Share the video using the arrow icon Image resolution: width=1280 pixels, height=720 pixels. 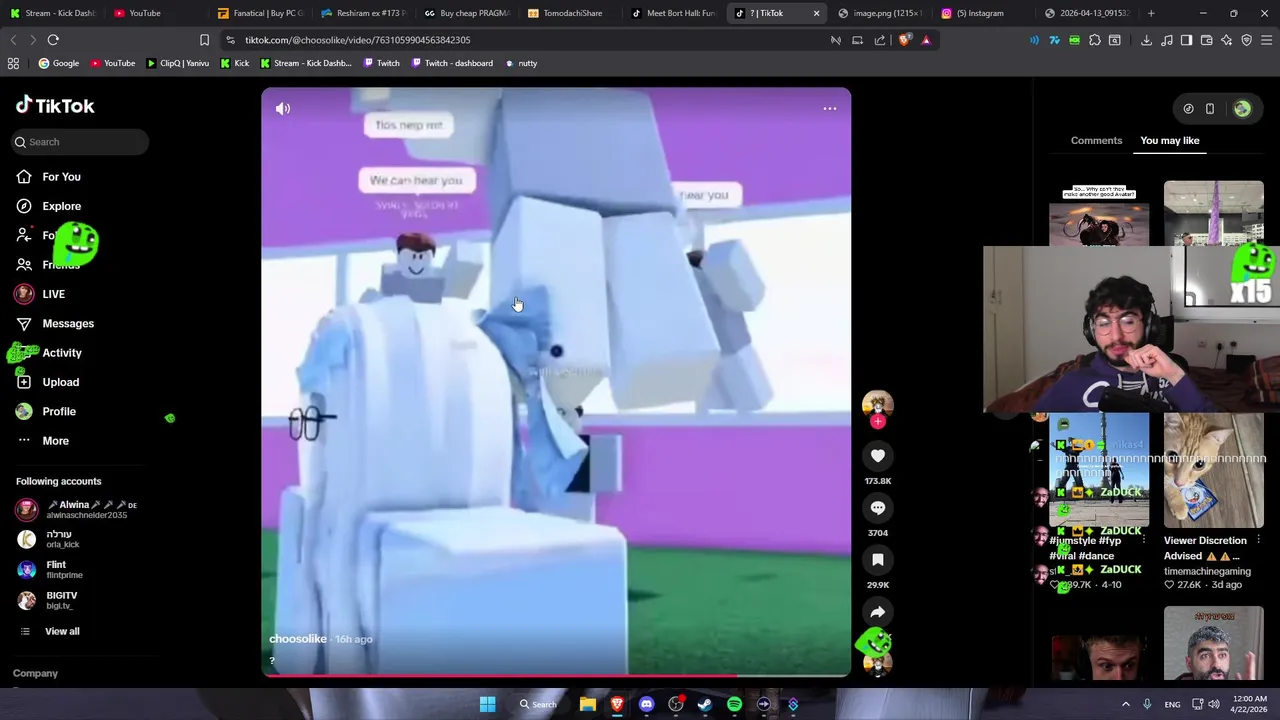click(x=878, y=612)
